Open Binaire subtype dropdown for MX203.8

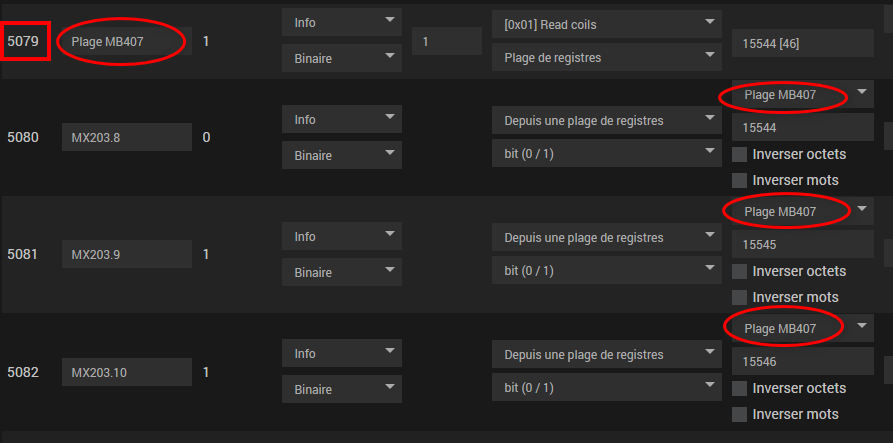point(342,155)
